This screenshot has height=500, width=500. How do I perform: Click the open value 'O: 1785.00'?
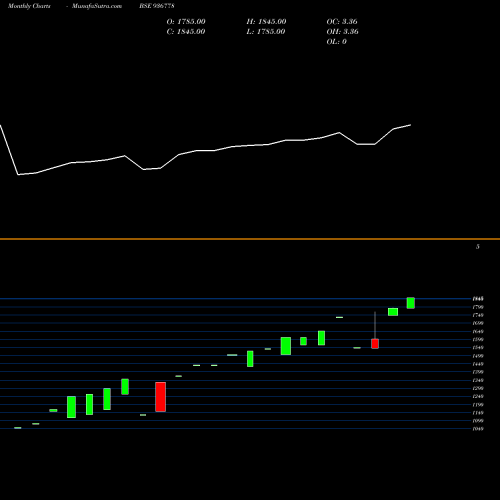pyautogui.click(x=186, y=22)
